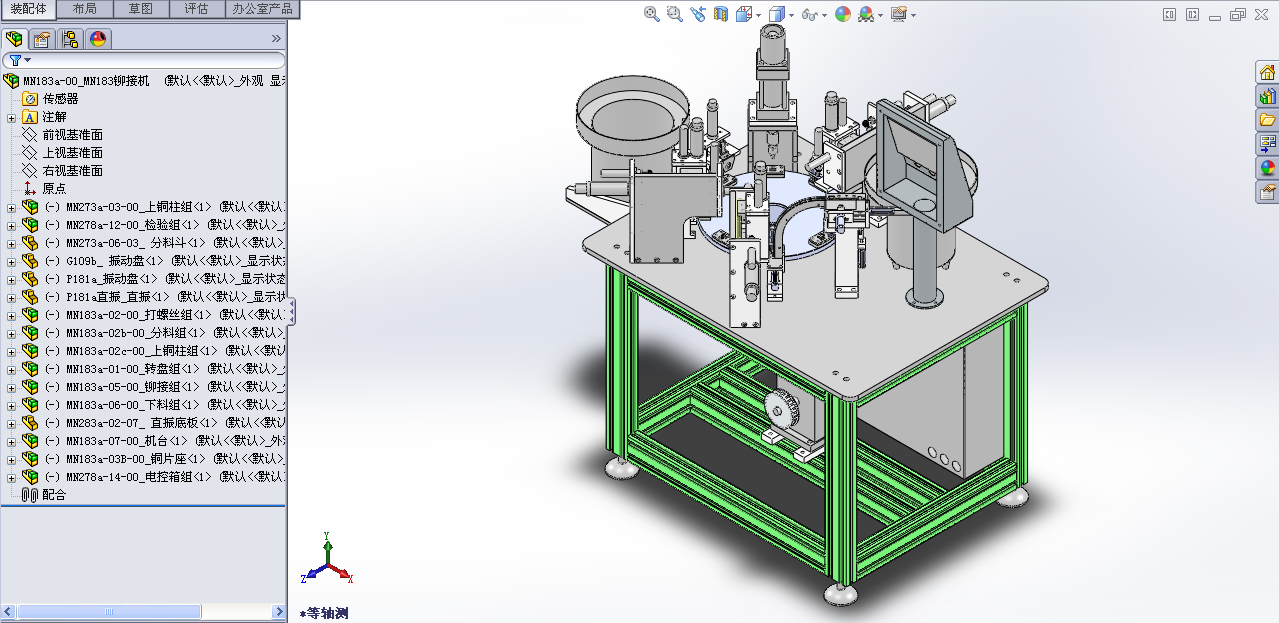Expand the MN183a-07-00_机台 component
This screenshot has height=623, width=1279.
(11, 441)
